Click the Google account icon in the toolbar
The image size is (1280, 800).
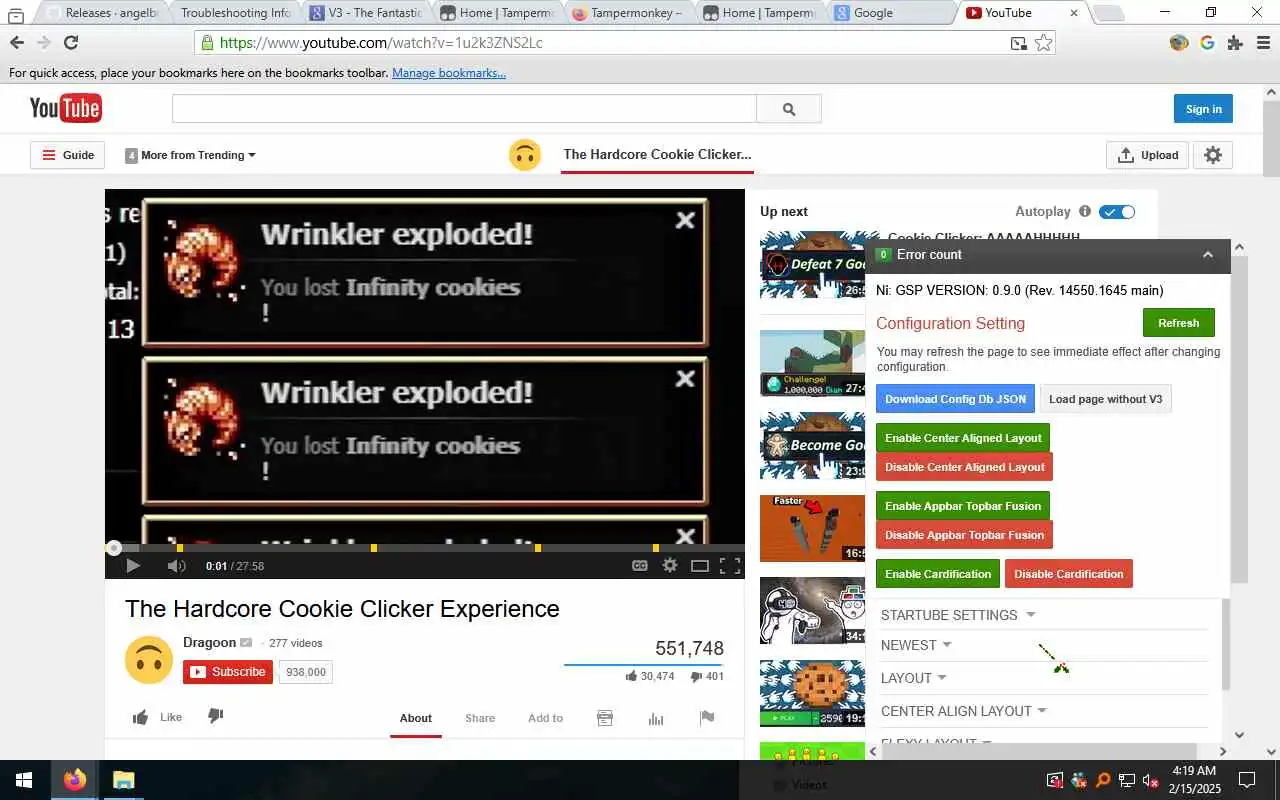point(1207,43)
